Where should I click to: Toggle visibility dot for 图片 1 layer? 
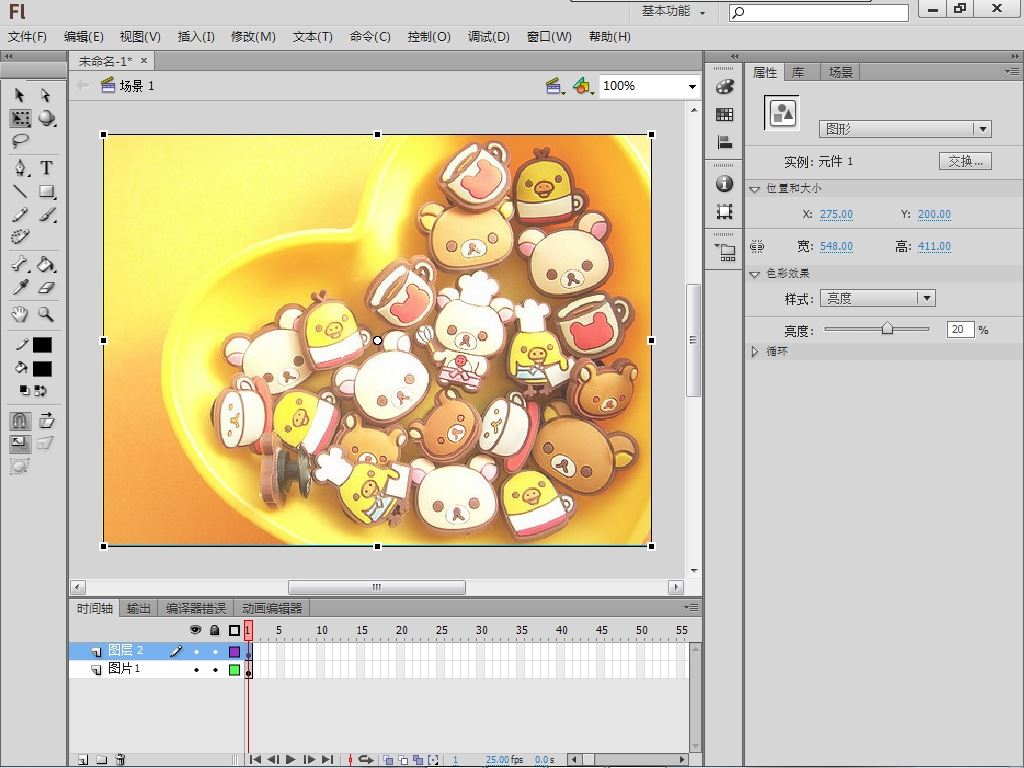[x=196, y=669]
